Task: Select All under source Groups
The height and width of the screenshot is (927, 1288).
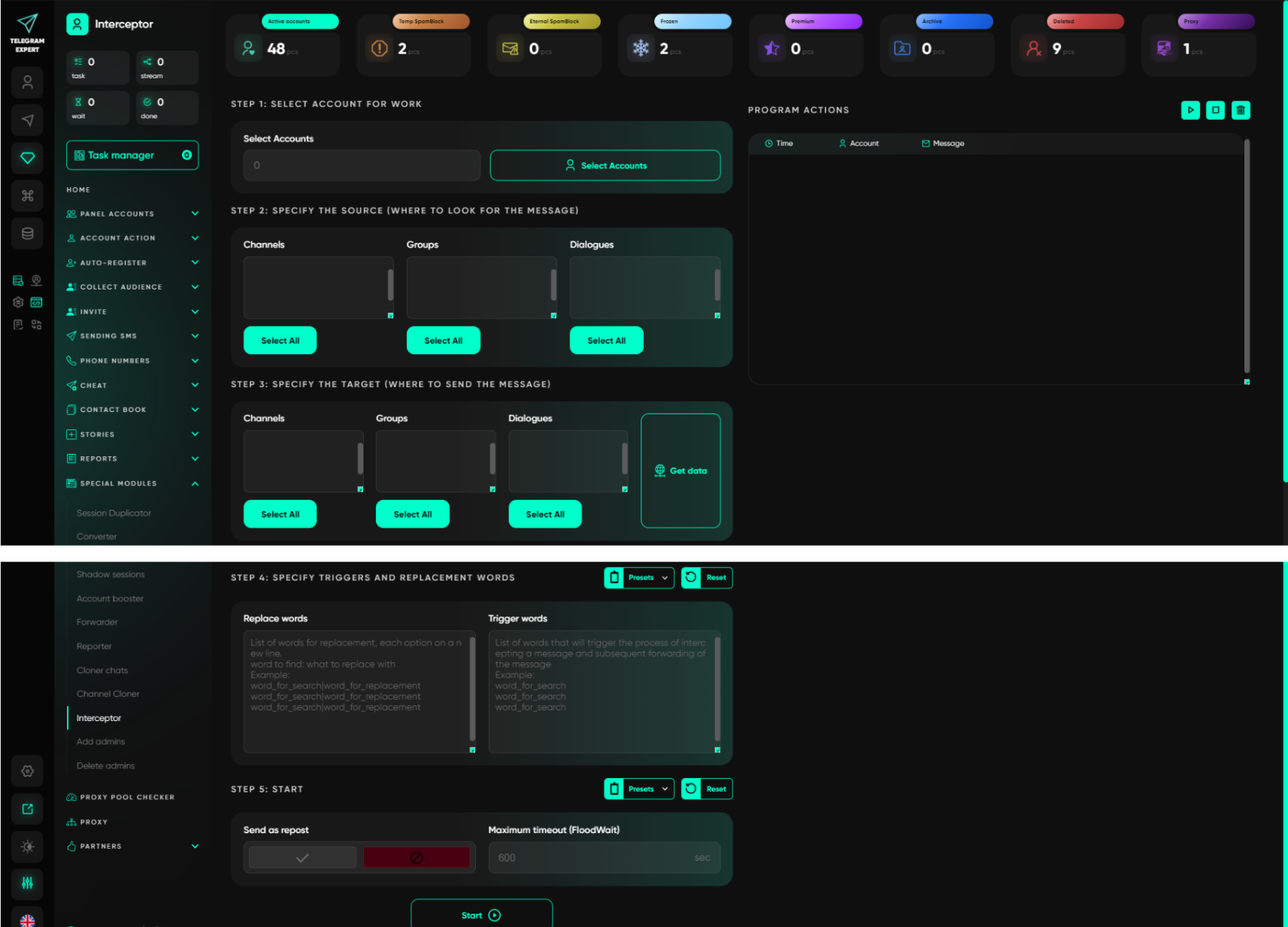Action: (443, 341)
